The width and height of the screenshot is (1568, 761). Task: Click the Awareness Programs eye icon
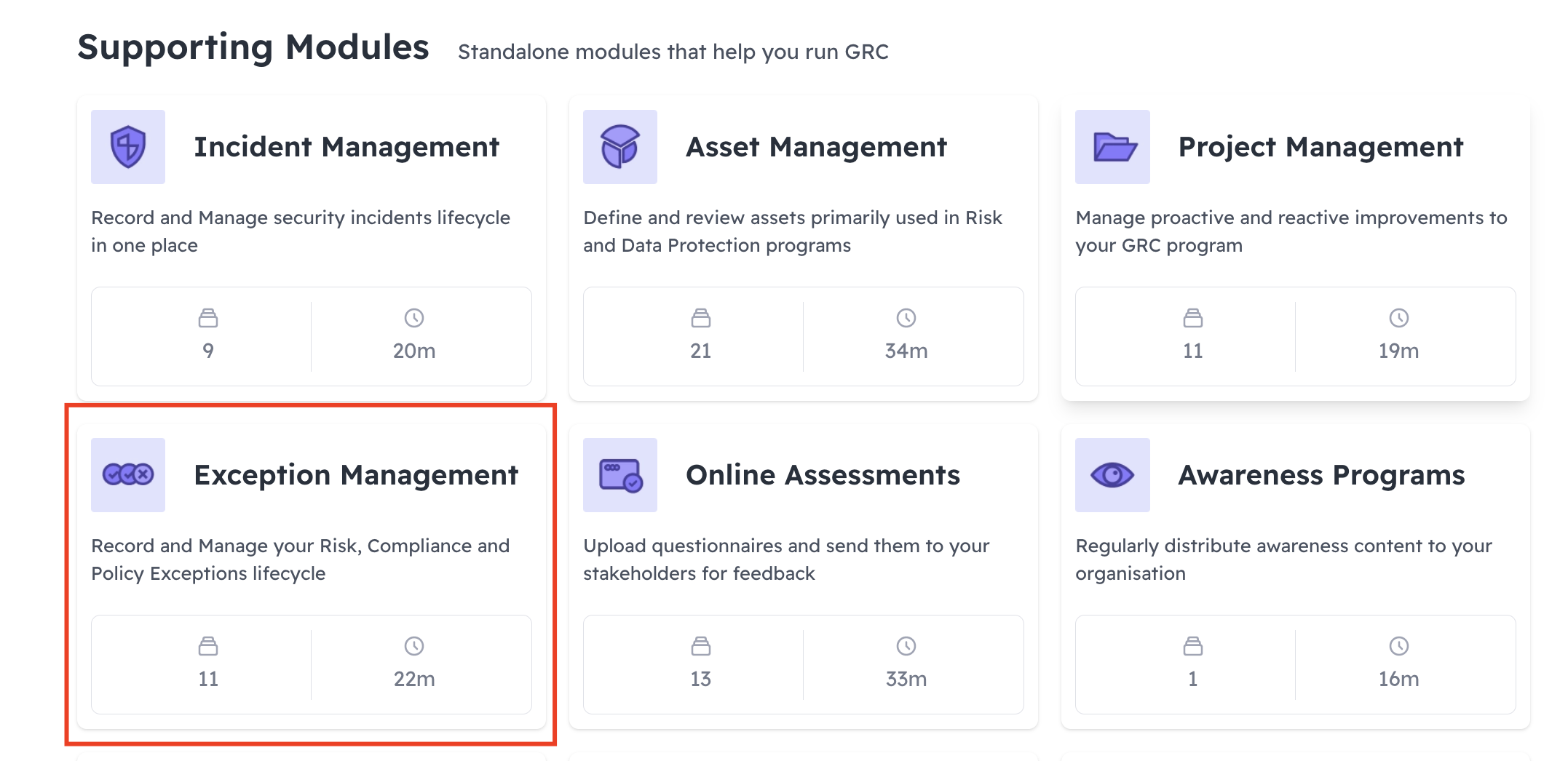(x=1112, y=474)
